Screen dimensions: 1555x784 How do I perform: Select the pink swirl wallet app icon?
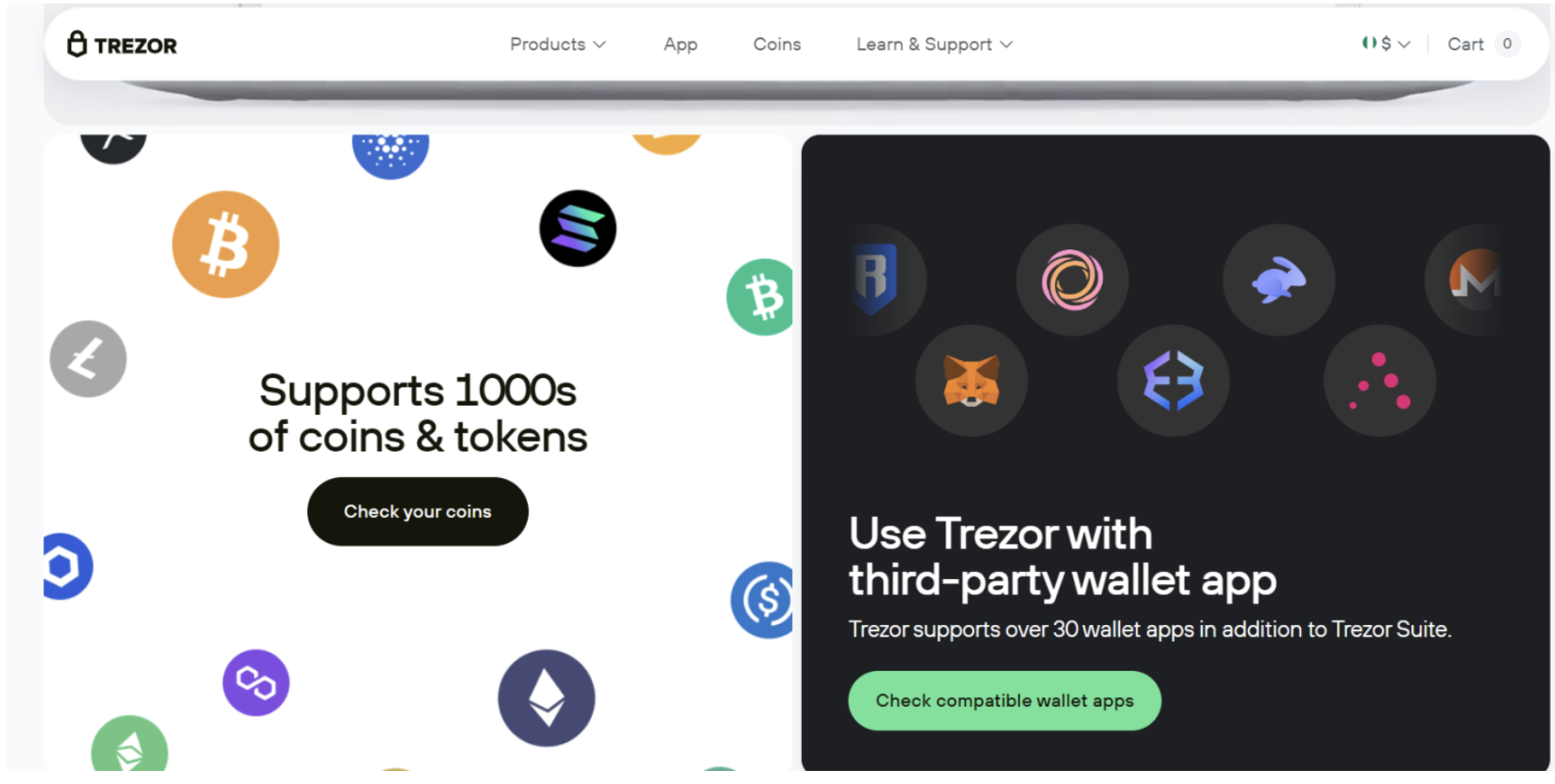pos(1072,280)
